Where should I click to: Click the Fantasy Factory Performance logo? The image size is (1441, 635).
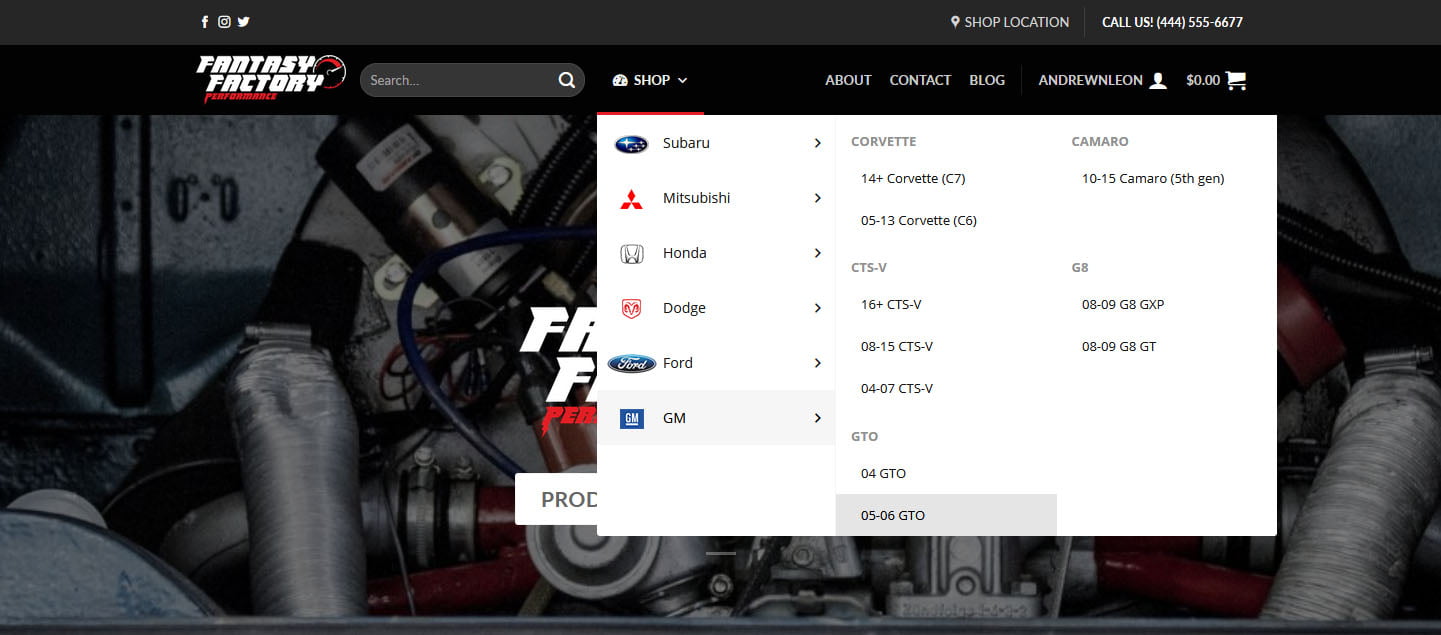271,79
